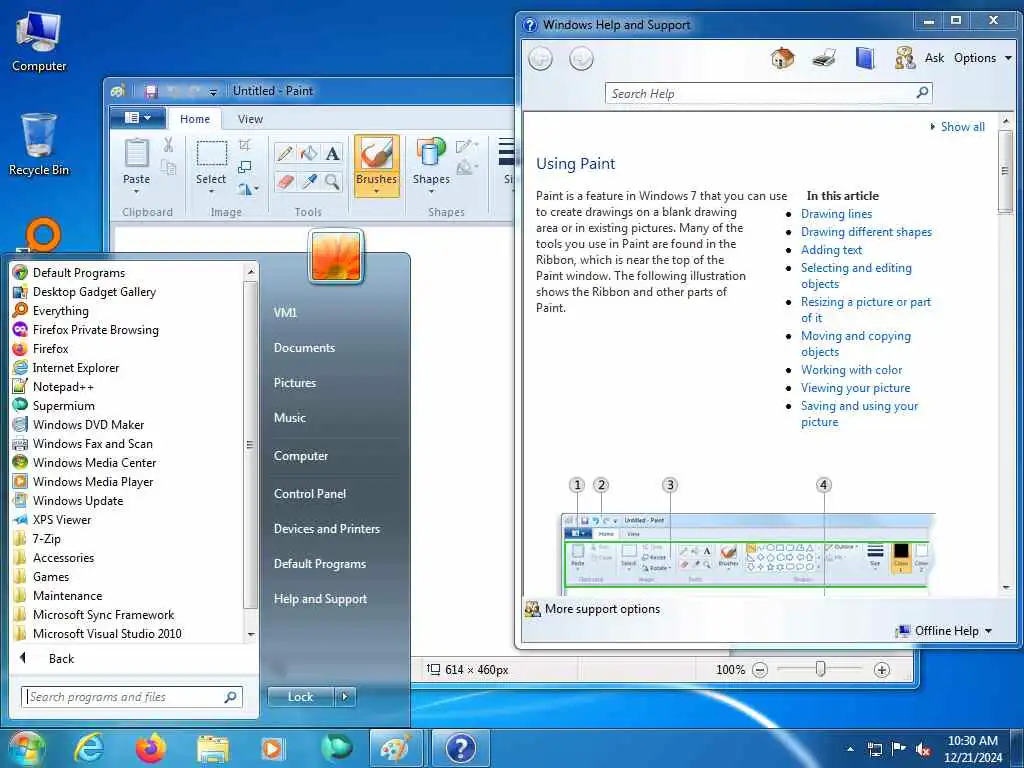Click the Lock button
The height and width of the screenshot is (768, 1024).
pyautogui.click(x=300, y=697)
